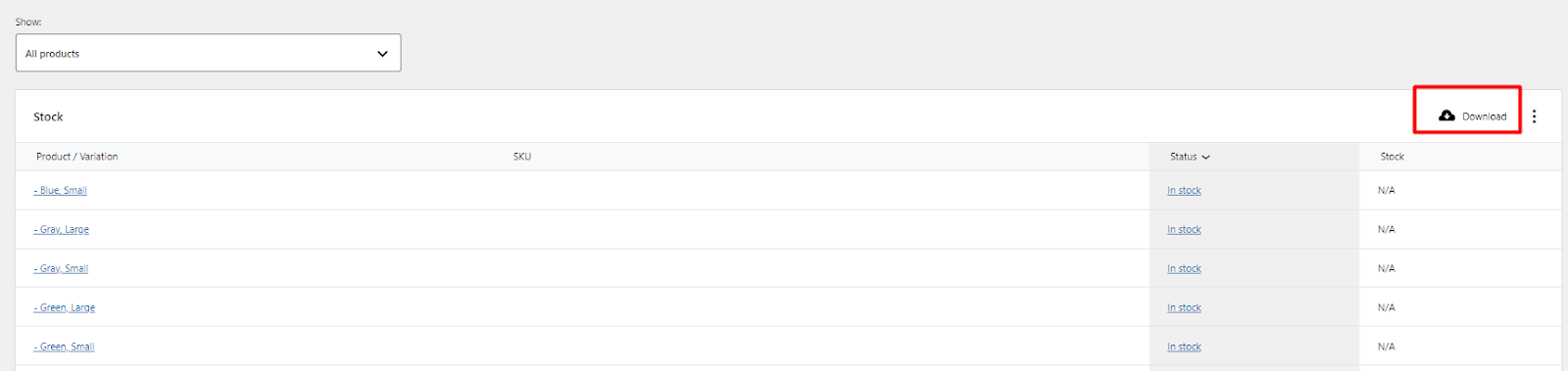
Task: Open the Green, Small variation link
Action: (65, 347)
